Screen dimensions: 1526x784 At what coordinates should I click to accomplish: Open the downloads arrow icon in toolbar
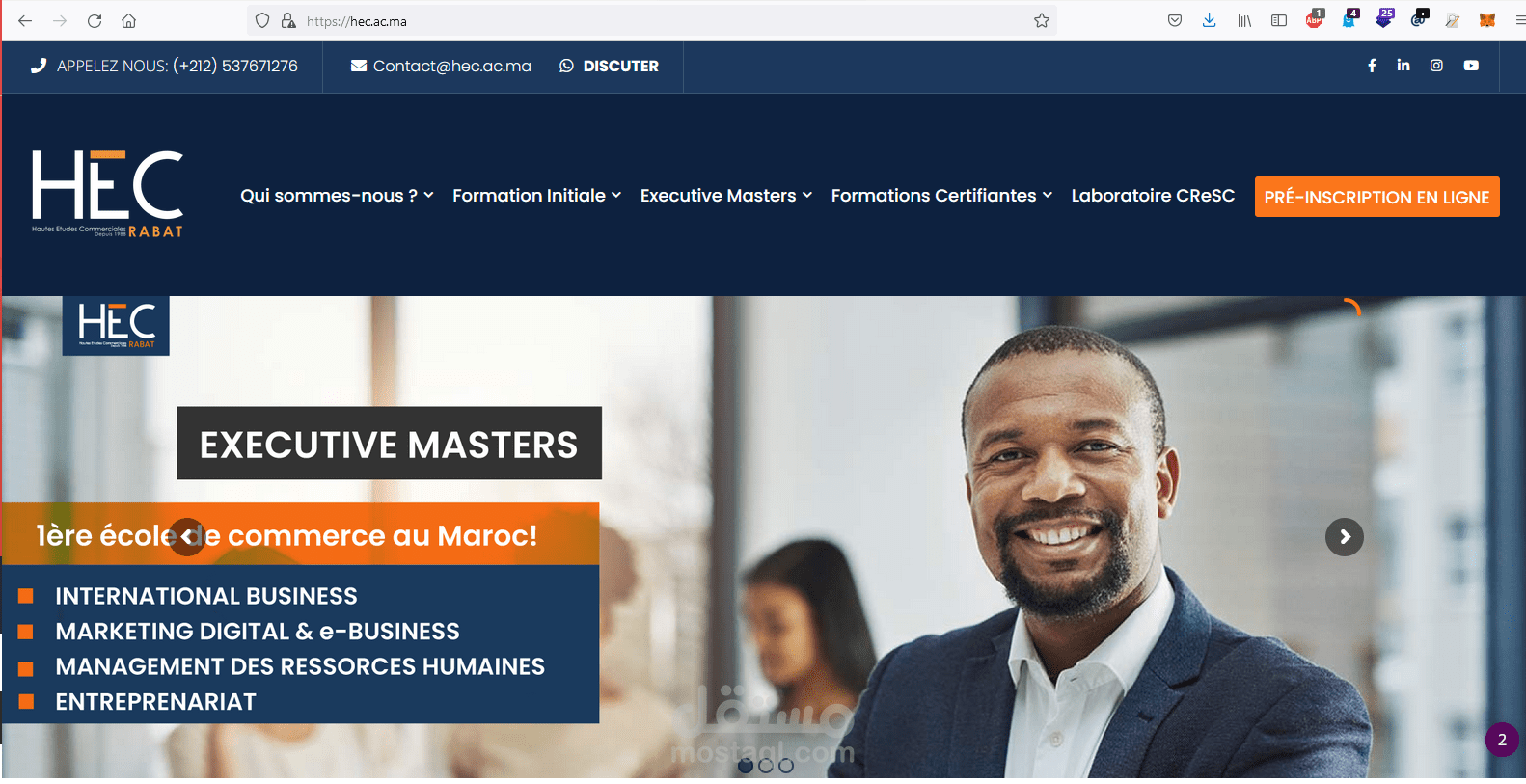1209,20
